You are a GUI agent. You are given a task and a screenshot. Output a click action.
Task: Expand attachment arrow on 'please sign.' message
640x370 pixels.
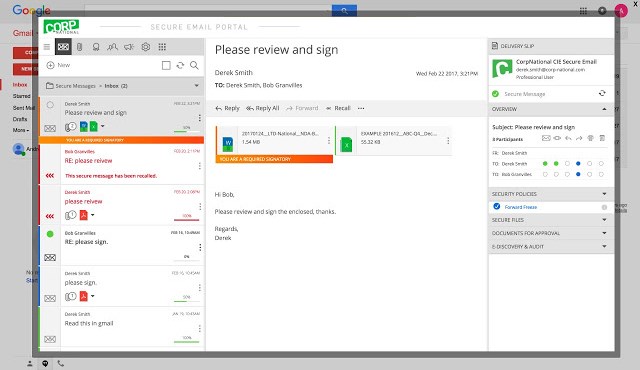point(93,296)
